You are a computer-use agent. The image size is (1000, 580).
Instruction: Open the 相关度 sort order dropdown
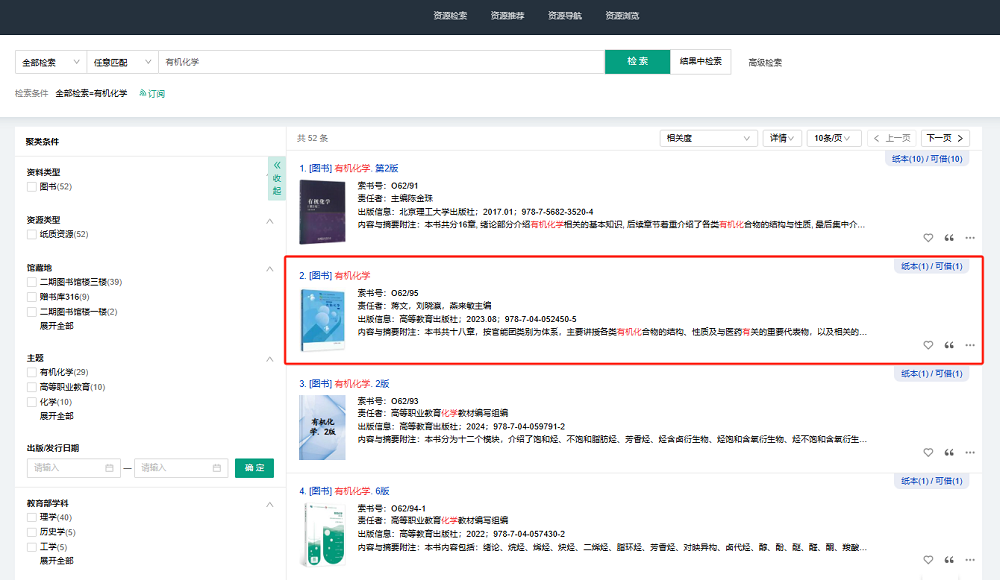pyautogui.click(x=708, y=138)
